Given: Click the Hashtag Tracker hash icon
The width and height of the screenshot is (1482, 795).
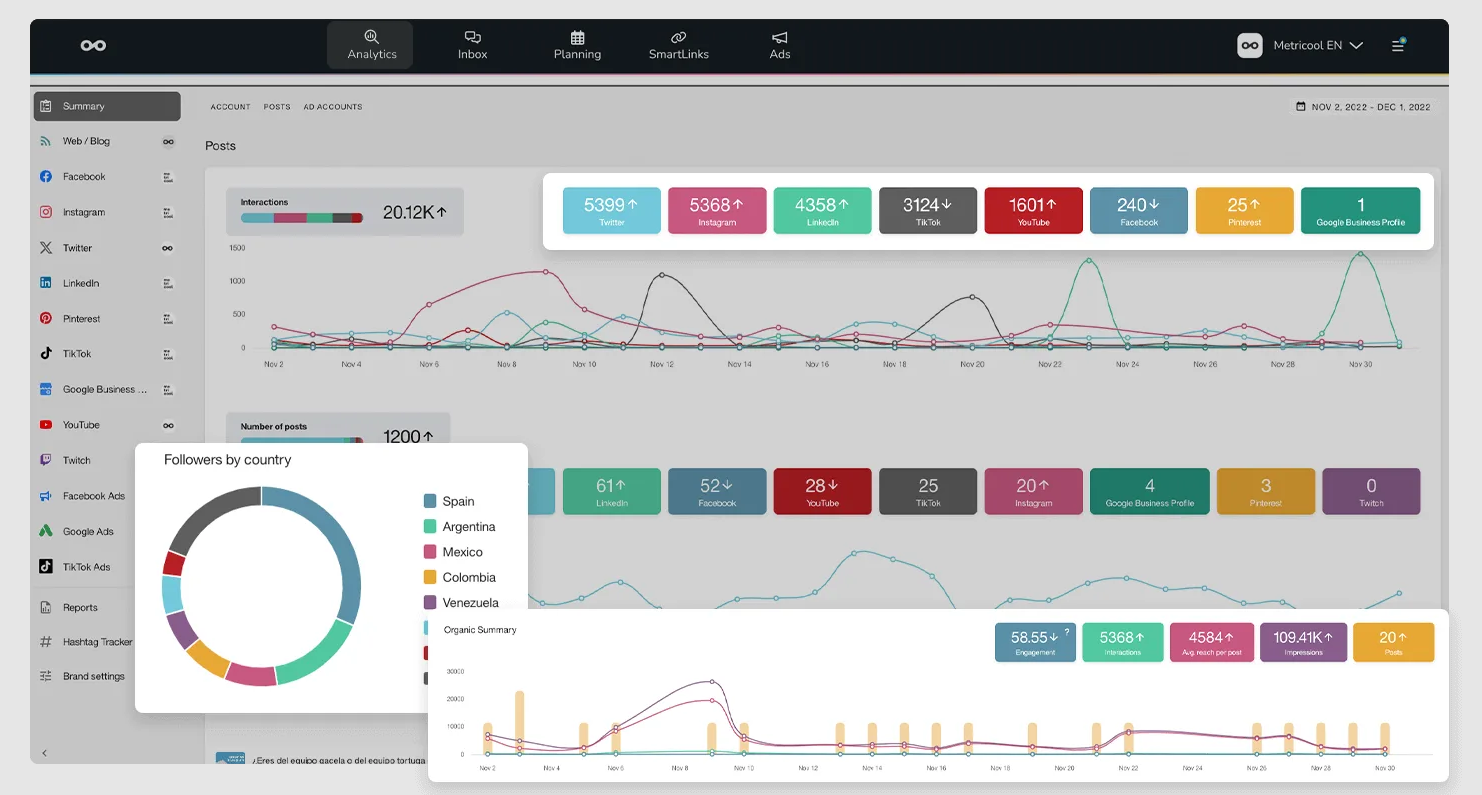Looking at the screenshot, I should click(x=46, y=642).
